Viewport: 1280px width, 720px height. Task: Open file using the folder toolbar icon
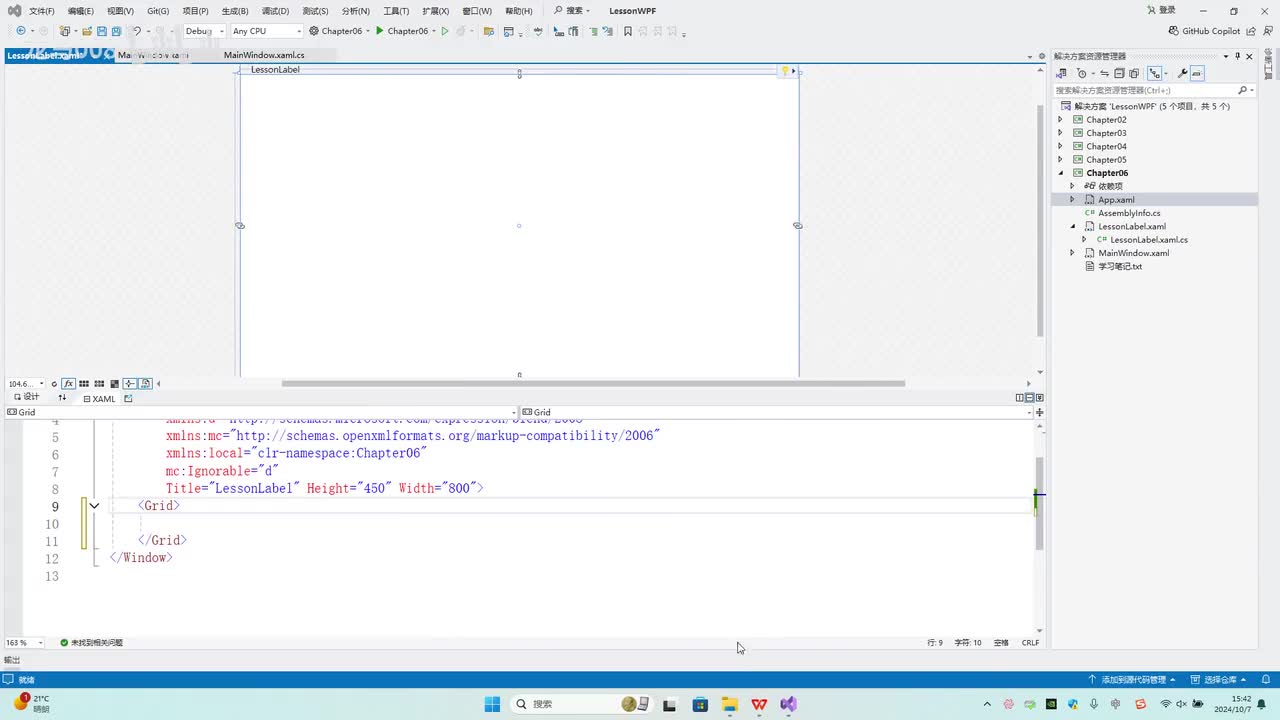click(x=87, y=31)
